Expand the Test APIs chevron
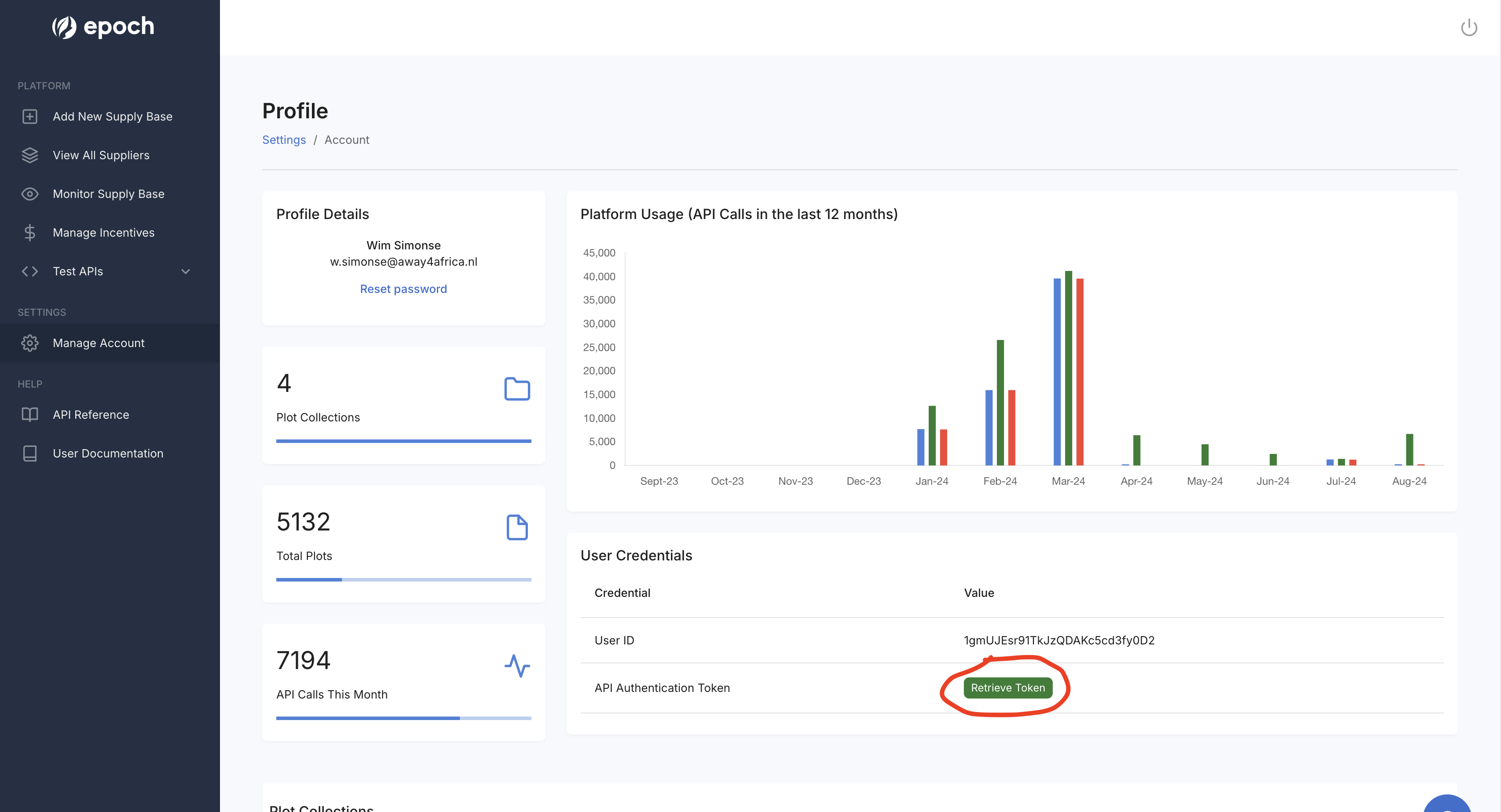This screenshot has height=812, width=1501. [186, 271]
